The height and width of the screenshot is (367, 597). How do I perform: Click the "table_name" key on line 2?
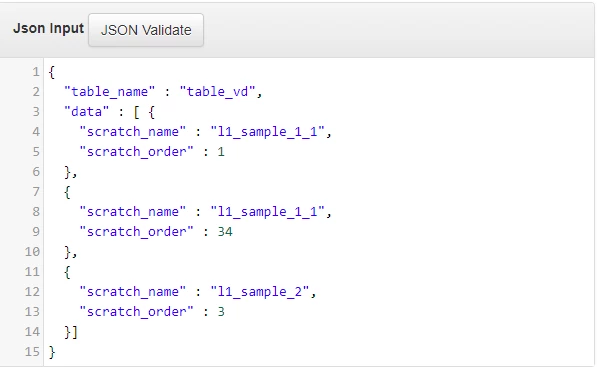tap(110, 92)
